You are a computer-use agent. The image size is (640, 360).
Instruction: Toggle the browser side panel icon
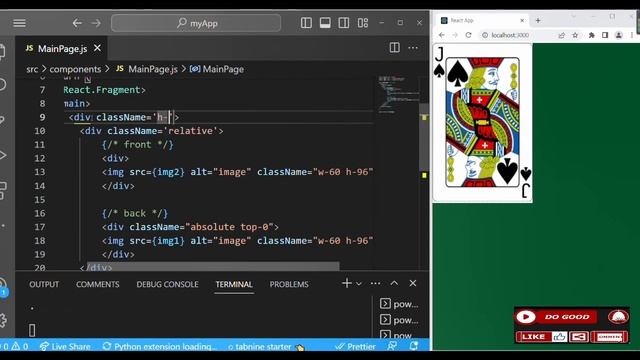pyautogui.click(x=605, y=35)
